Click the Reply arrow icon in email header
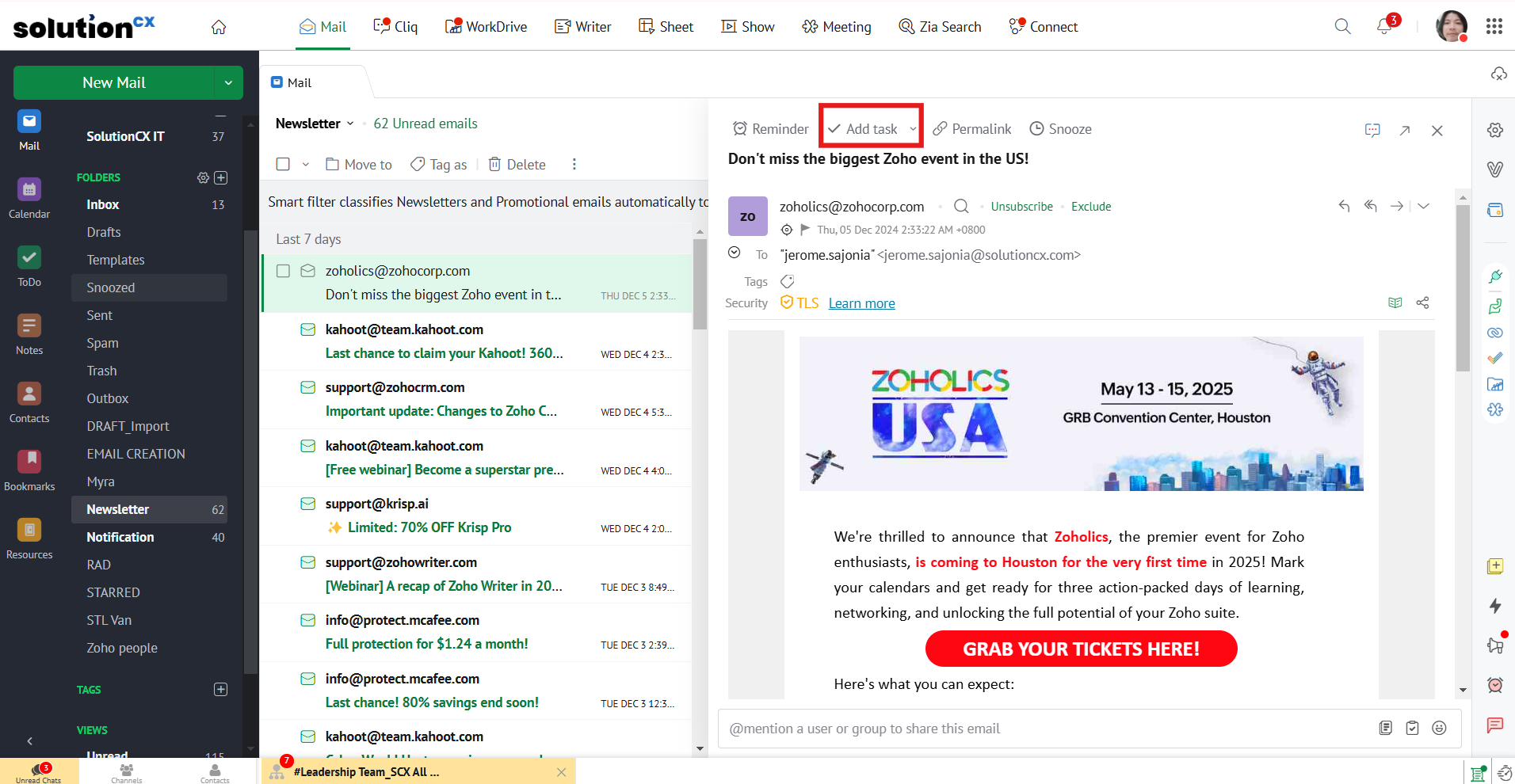 (1345, 206)
